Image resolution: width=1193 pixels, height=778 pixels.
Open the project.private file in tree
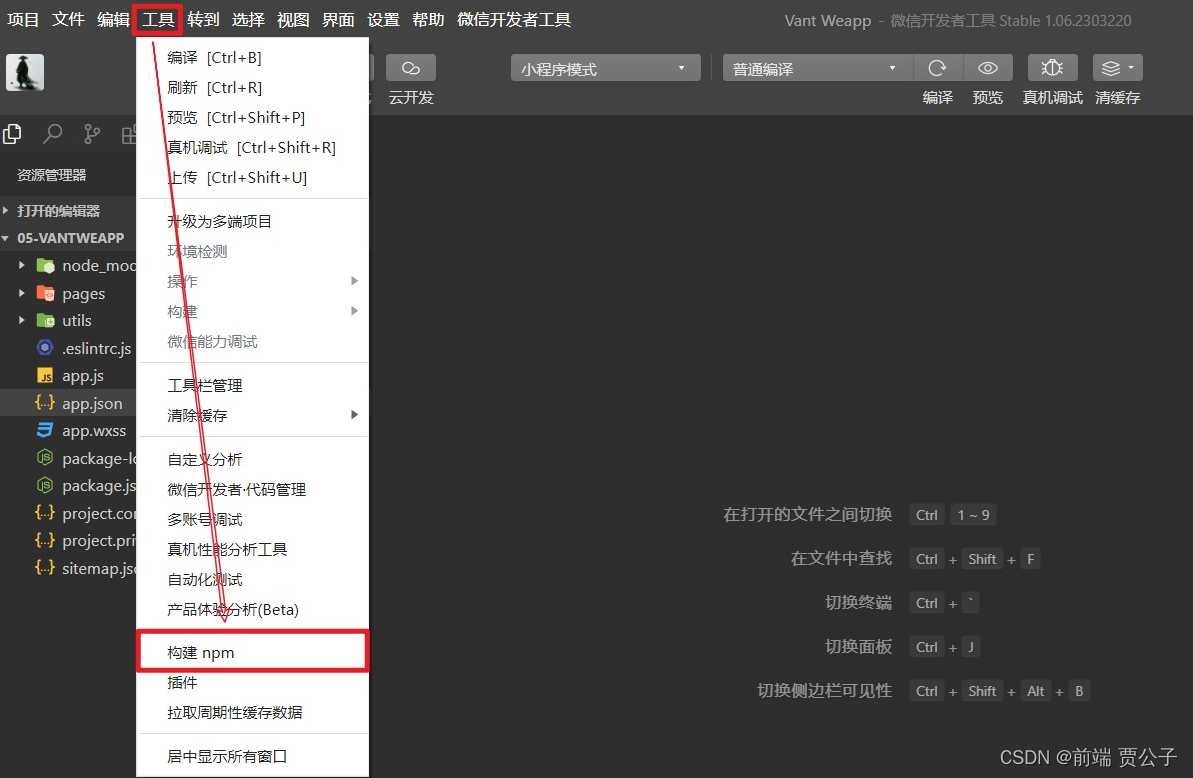click(86, 541)
